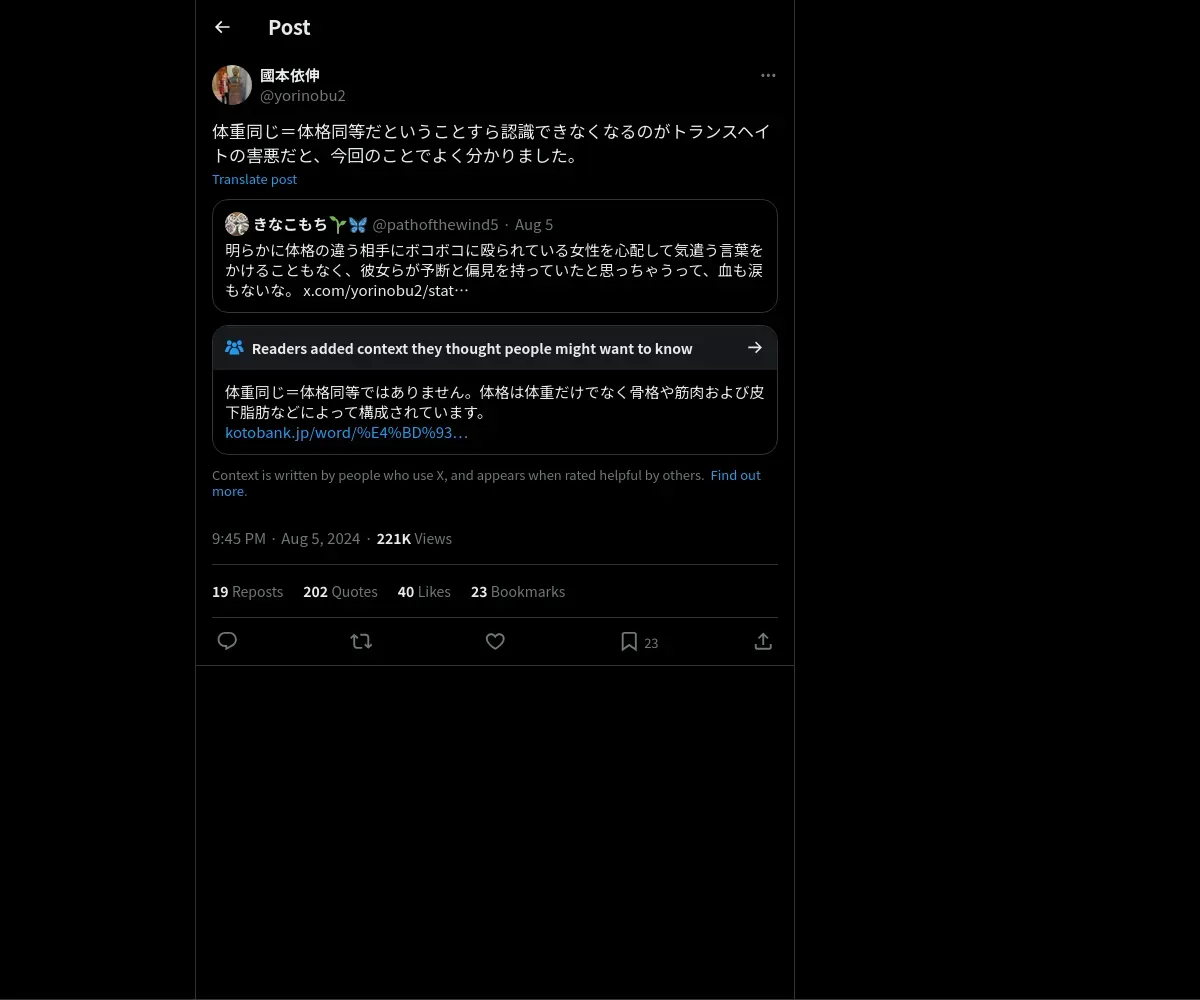The image size is (1200, 1000).
Task: Open the quoted post by @pathofthewind5
Action: [495, 256]
